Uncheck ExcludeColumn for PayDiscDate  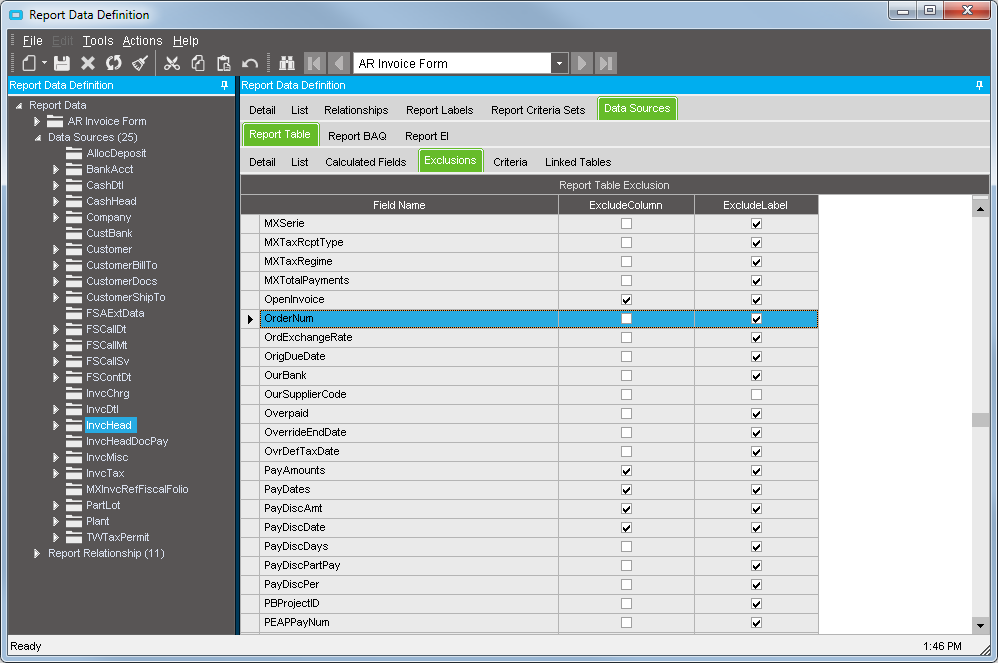pyautogui.click(x=626, y=527)
